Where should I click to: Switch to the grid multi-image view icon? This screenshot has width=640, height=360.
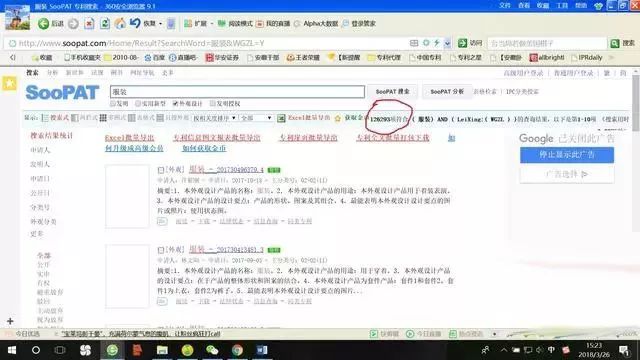tap(103, 118)
